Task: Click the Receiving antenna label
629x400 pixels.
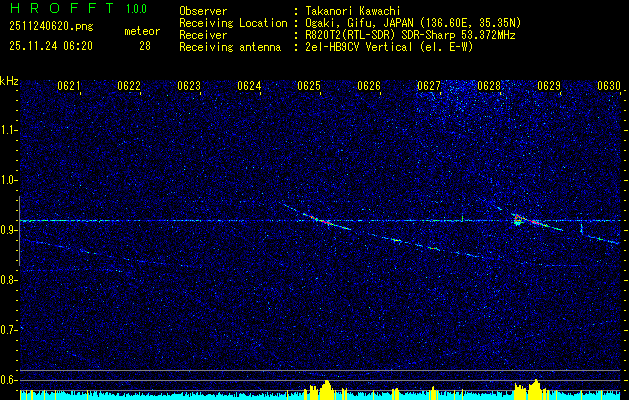Action: coord(230,47)
